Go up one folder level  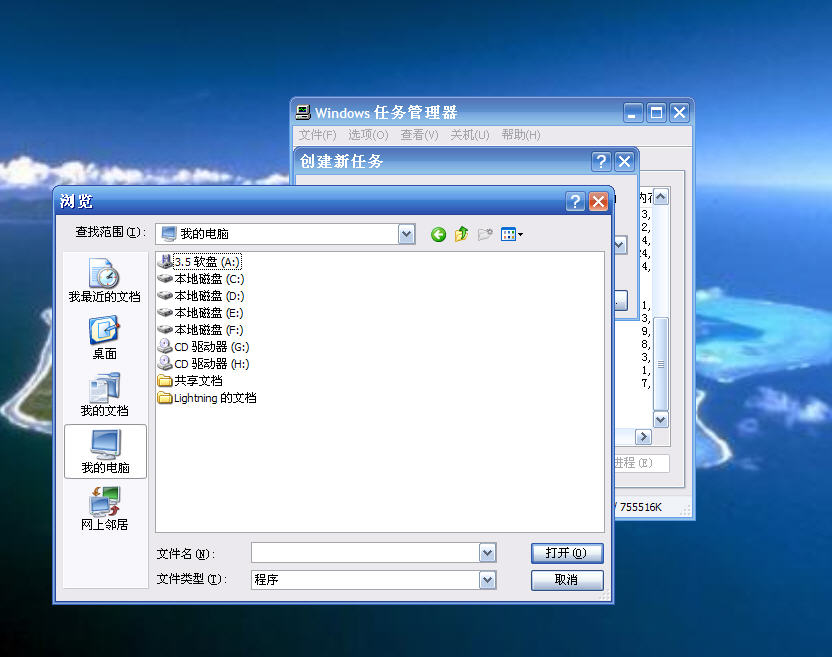click(461, 234)
